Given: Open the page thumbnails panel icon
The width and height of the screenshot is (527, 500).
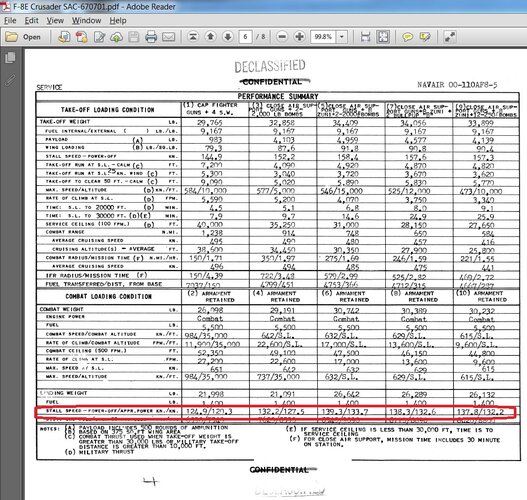Looking at the screenshot, I should coord(10,58).
